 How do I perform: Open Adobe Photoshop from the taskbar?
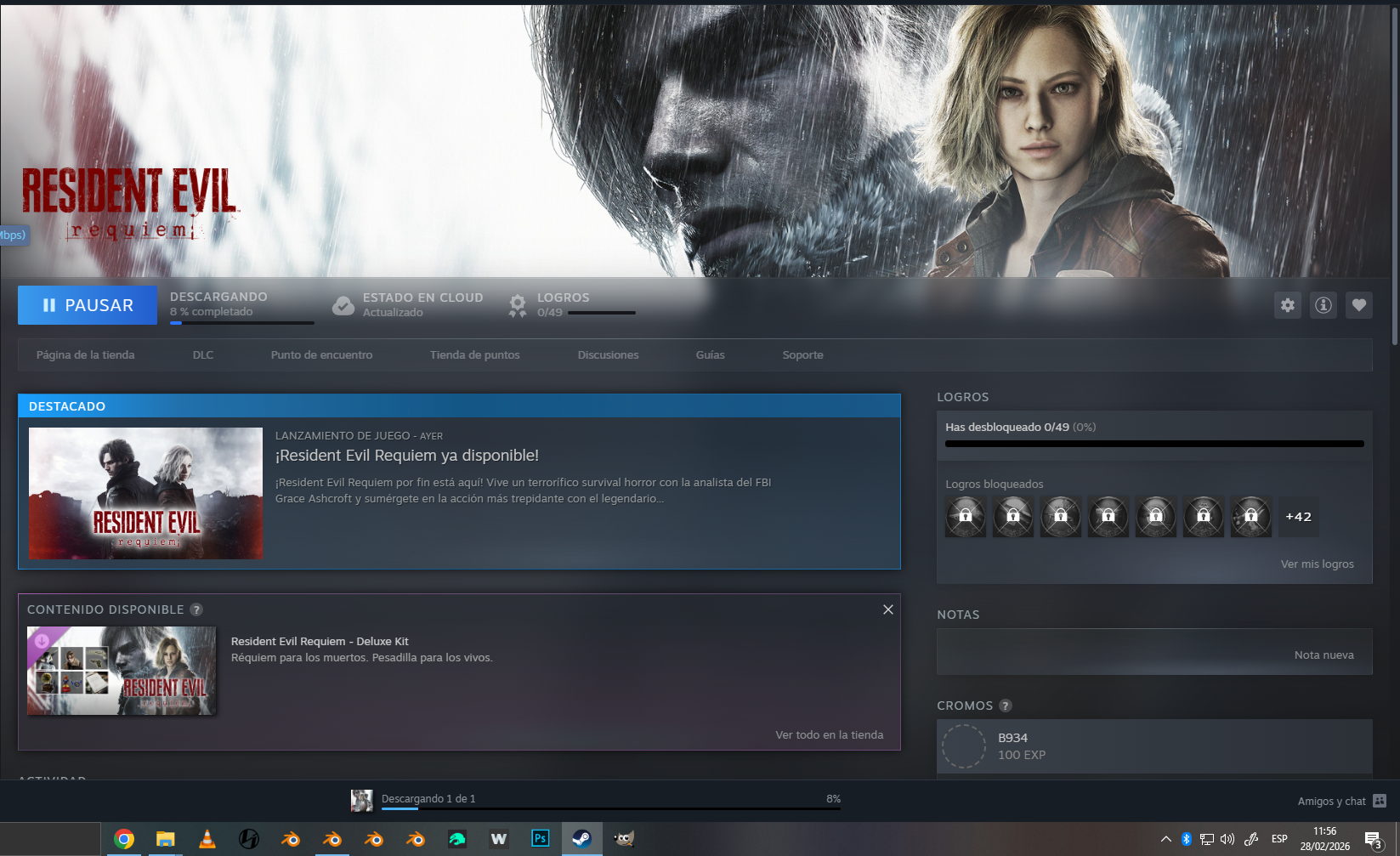tap(540, 839)
